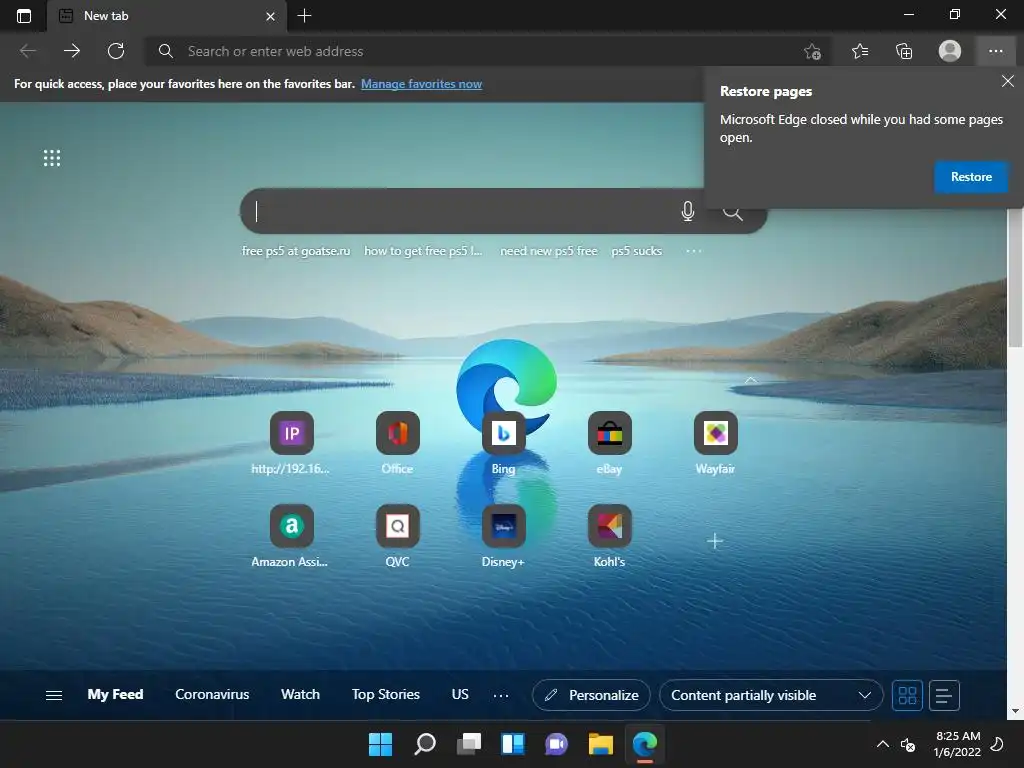
Task: Open a new tab with plus button
Action: [x=304, y=16]
